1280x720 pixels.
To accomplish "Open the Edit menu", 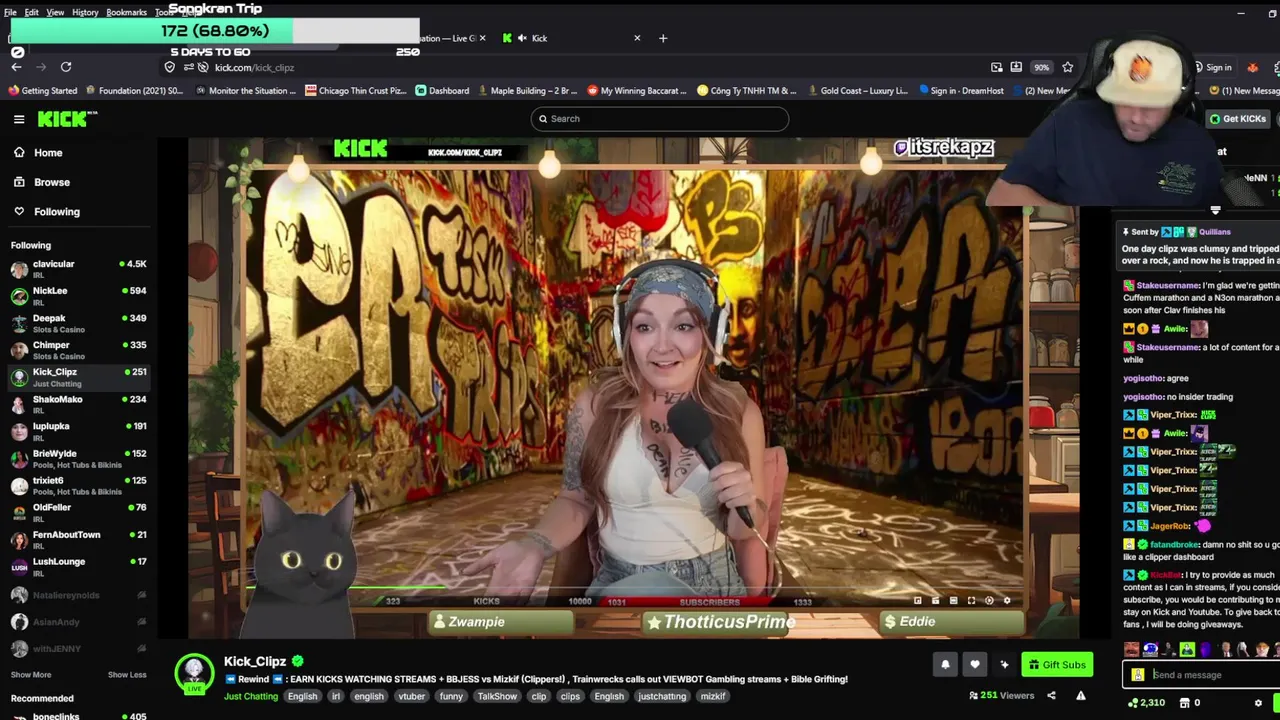I will click(31, 12).
